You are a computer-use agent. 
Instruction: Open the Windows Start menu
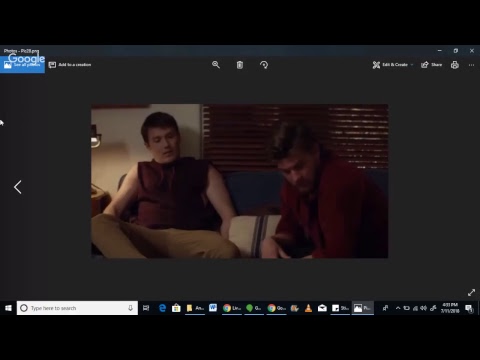point(8,308)
